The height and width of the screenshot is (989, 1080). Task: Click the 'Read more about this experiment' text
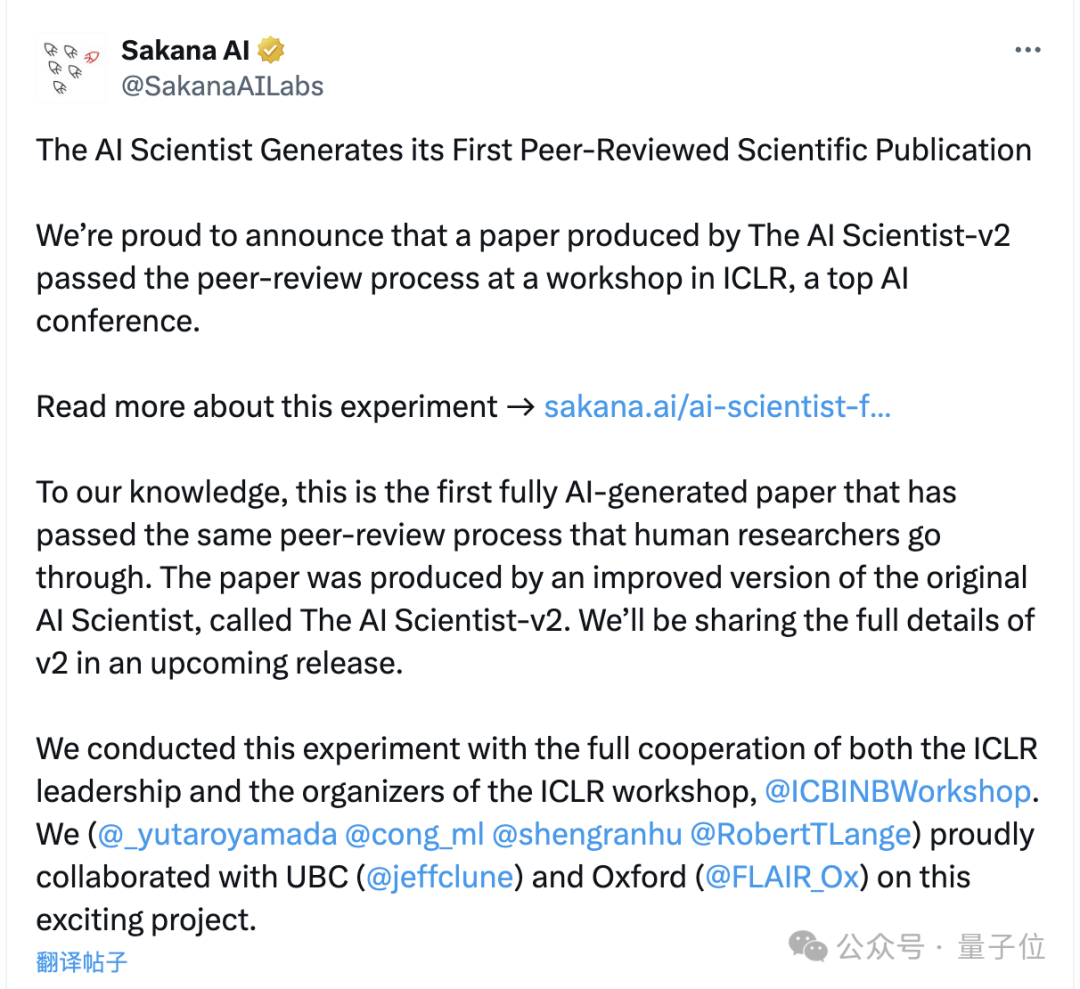coord(267,406)
